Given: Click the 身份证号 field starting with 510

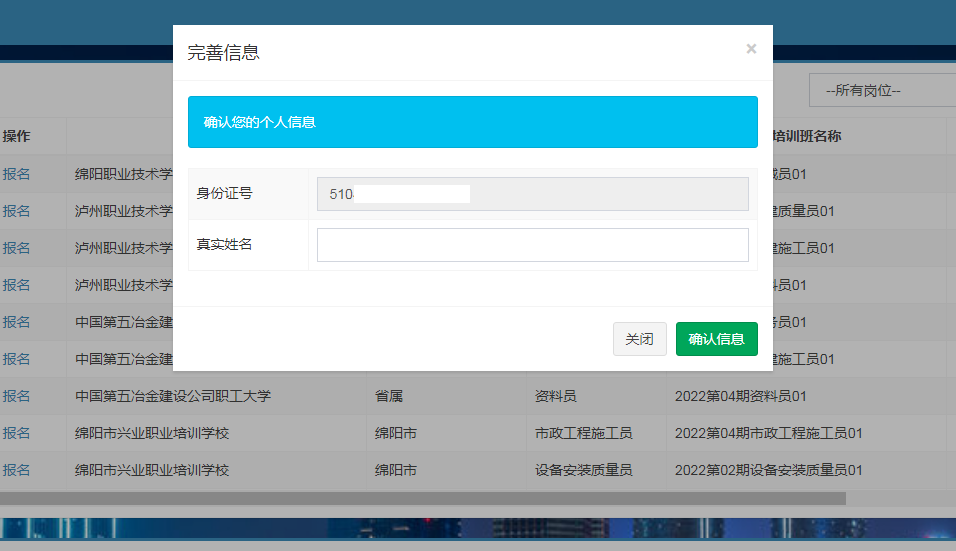Looking at the screenshot, I should click(x=532, y=194).
